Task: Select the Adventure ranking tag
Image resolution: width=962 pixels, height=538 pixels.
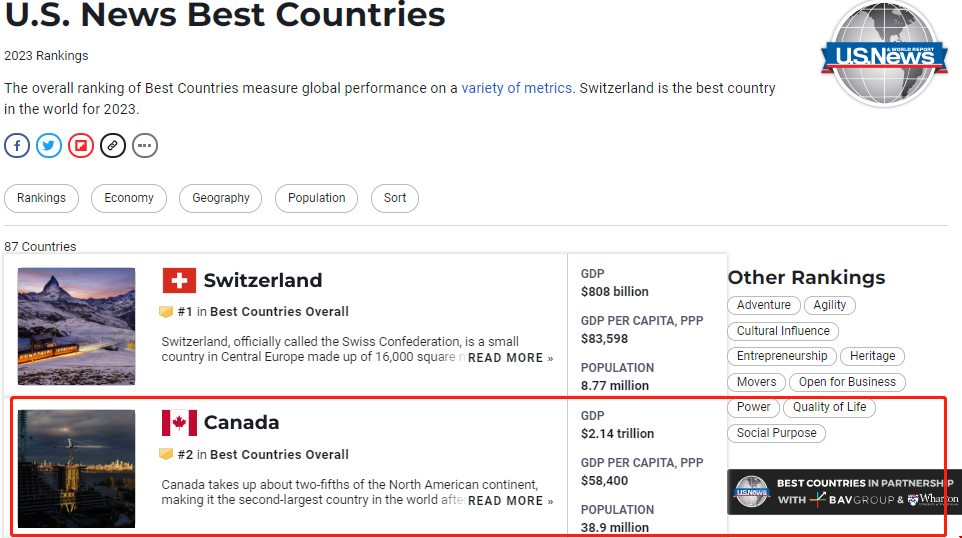Action: tap(764, 305)
